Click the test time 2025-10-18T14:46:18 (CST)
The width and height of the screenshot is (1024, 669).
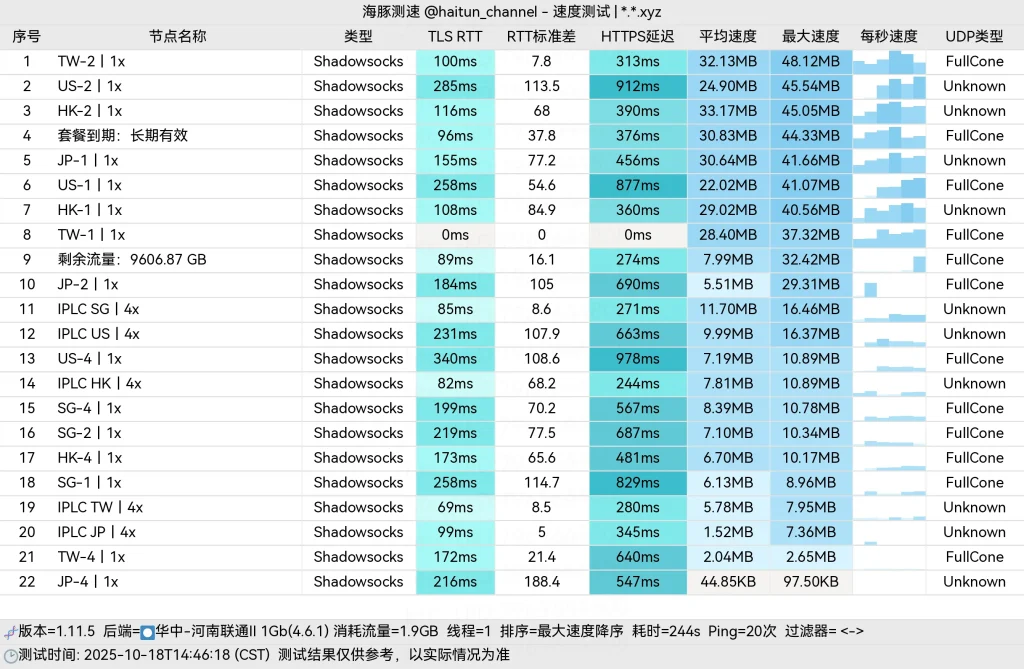pyautogui.click(x=178, y=655)
